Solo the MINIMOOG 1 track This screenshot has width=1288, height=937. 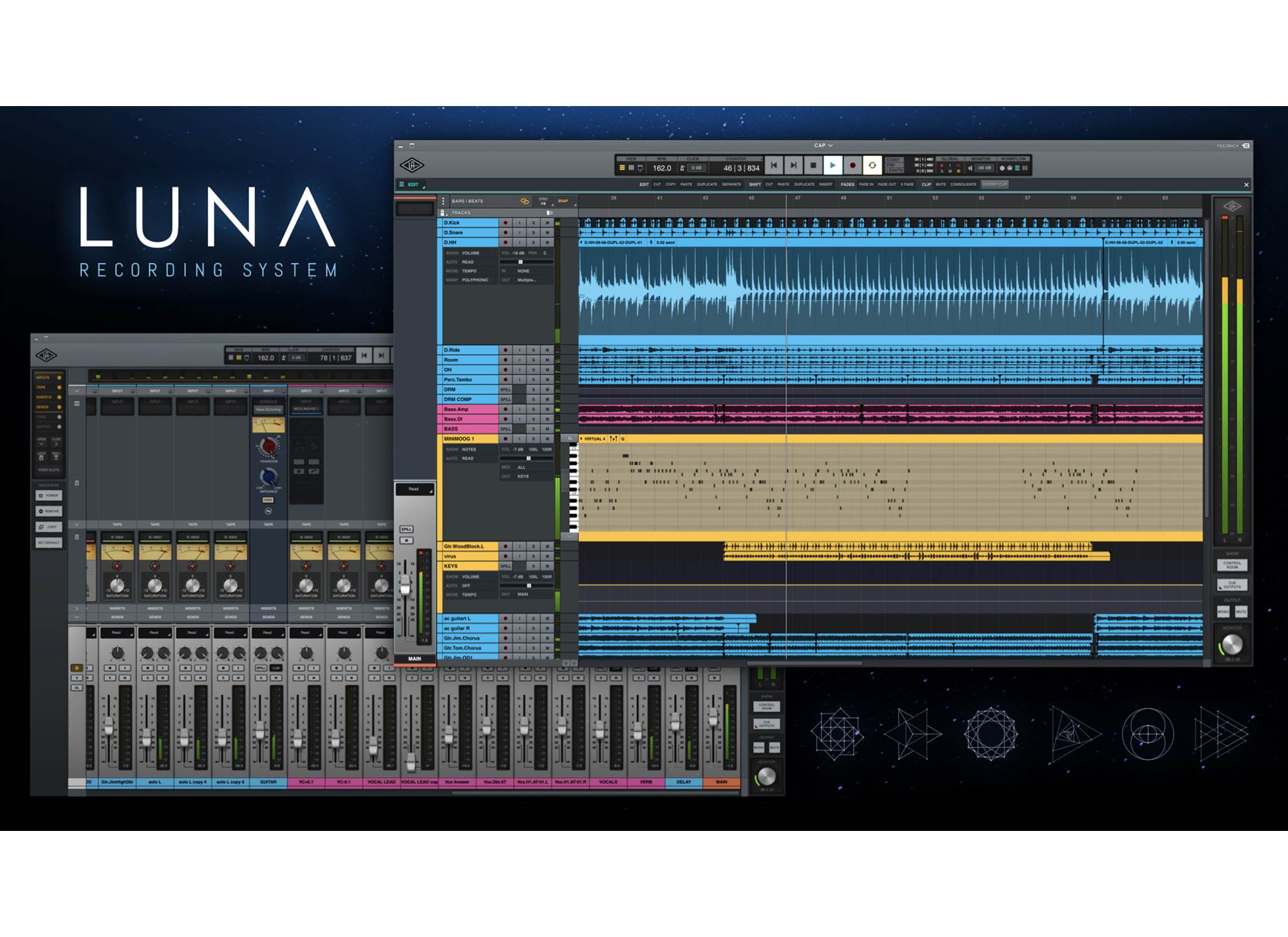(x=533, y=439)
